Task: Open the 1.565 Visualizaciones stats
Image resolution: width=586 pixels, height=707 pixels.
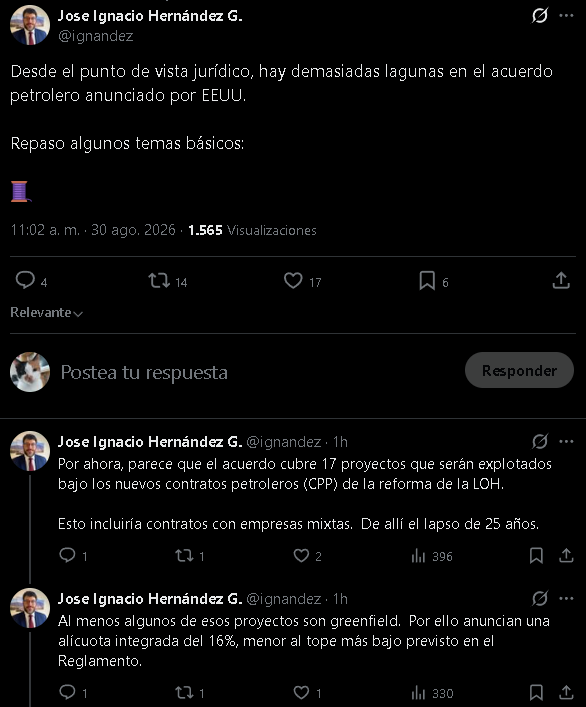Action: click(252, 230)
